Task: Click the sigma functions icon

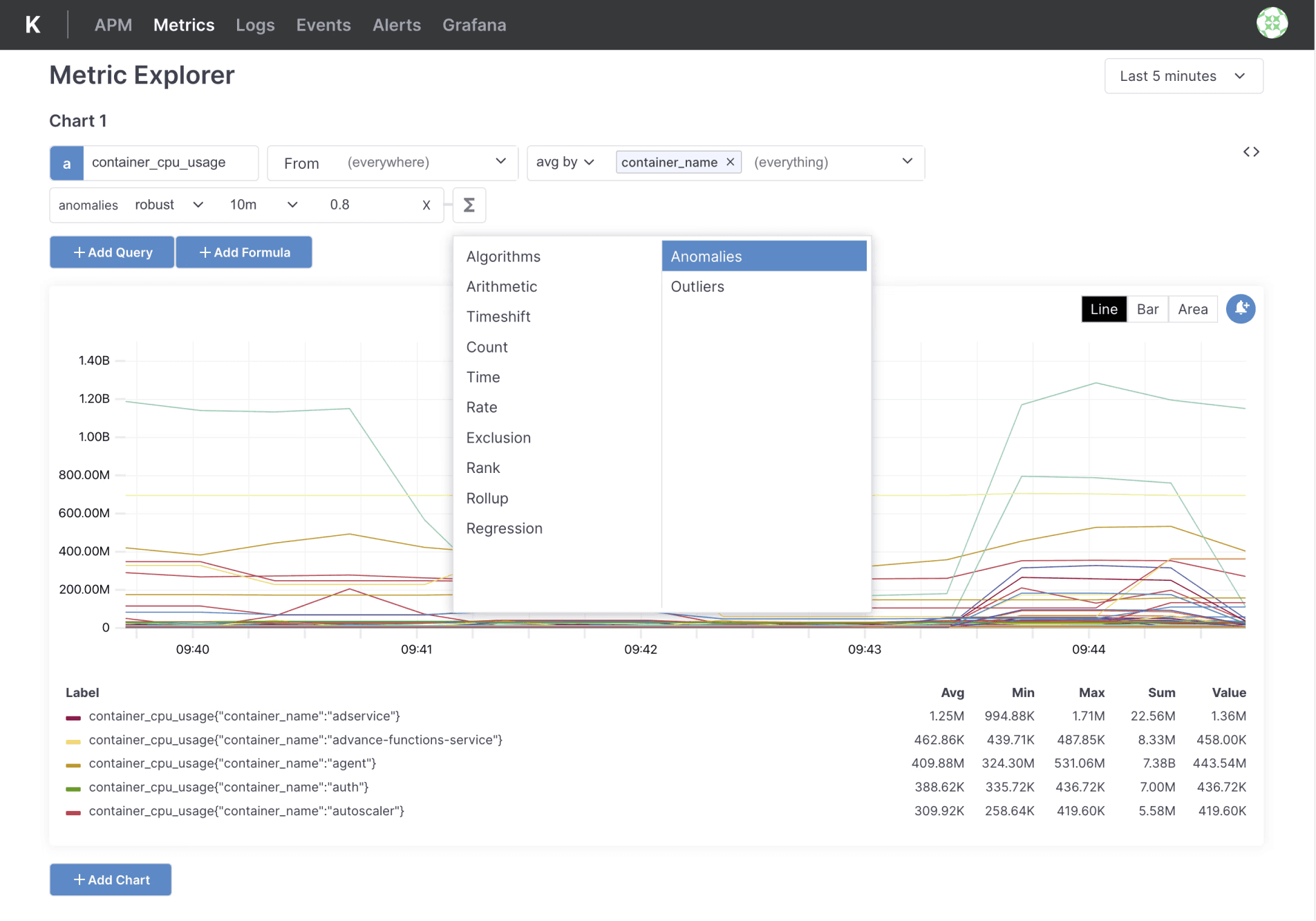Action: pos(469,205)
